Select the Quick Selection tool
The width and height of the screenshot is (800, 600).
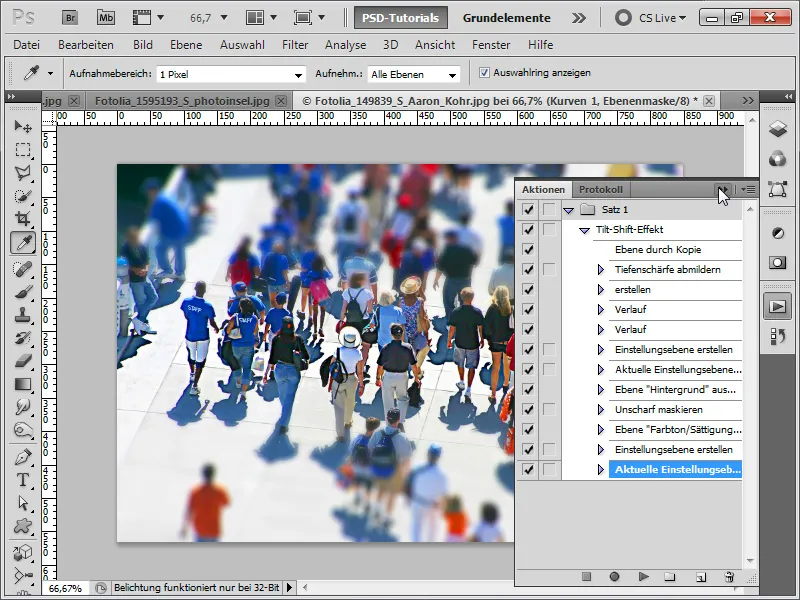[x=23, y=196]
